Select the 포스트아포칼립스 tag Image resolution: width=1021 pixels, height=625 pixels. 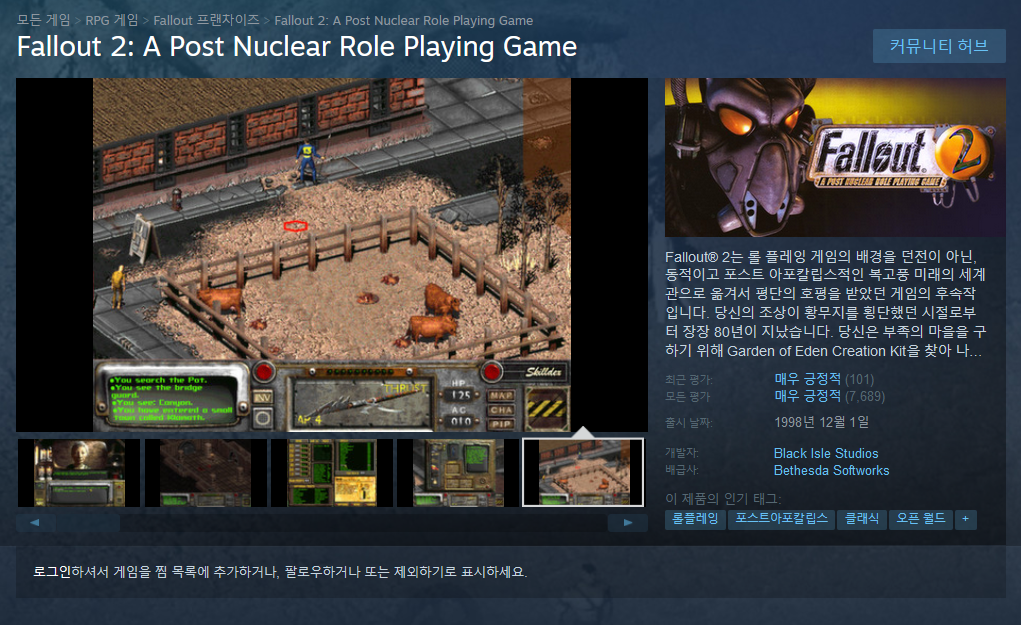tap(781, 519)
